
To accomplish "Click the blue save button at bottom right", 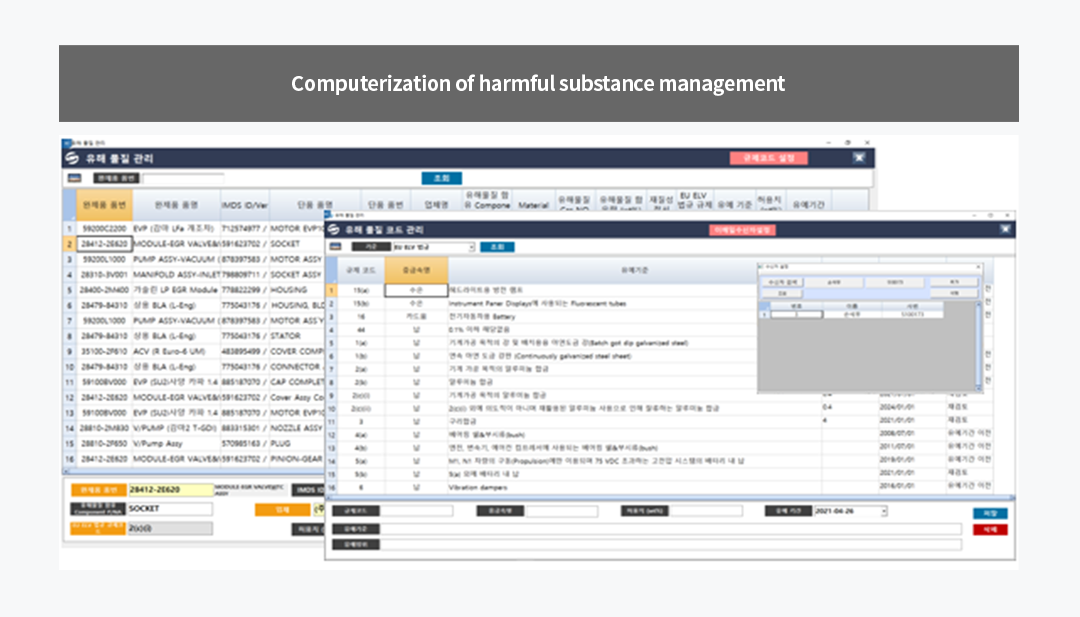I will click(x=989, y=512).
